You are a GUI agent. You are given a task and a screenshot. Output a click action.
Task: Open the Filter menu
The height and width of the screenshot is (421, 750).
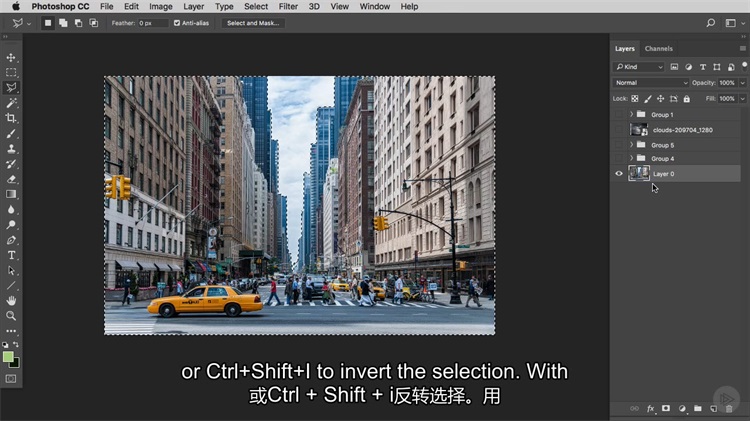[288, 6]
